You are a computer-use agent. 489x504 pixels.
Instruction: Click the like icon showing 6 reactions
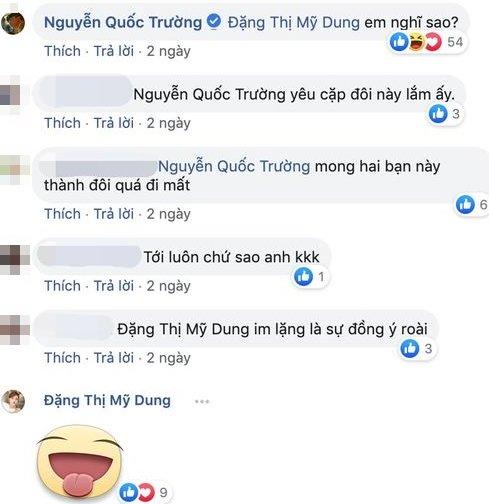pos(465,204)
